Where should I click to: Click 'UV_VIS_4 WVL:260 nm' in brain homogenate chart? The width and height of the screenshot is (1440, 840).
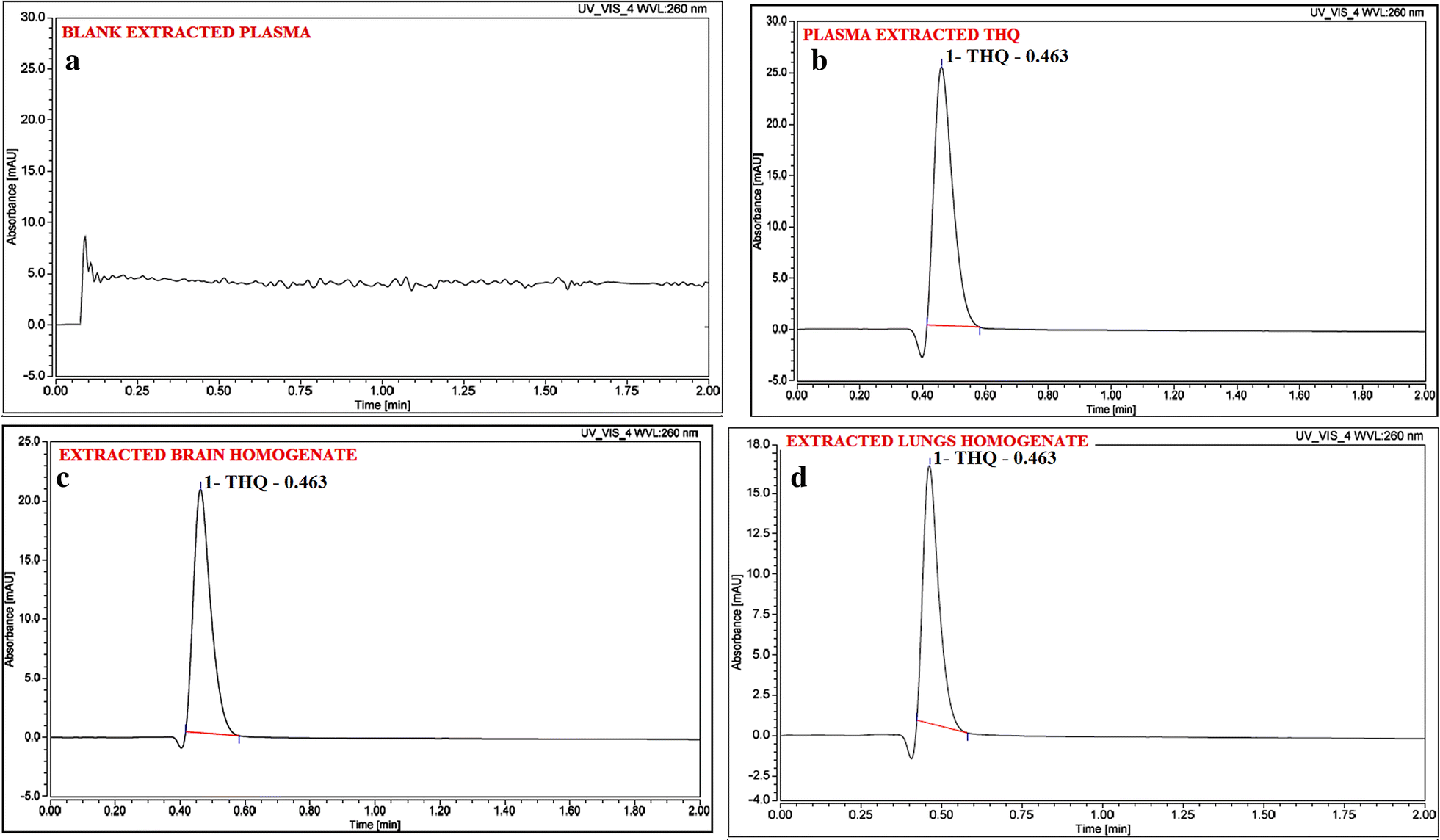point(639,433)
